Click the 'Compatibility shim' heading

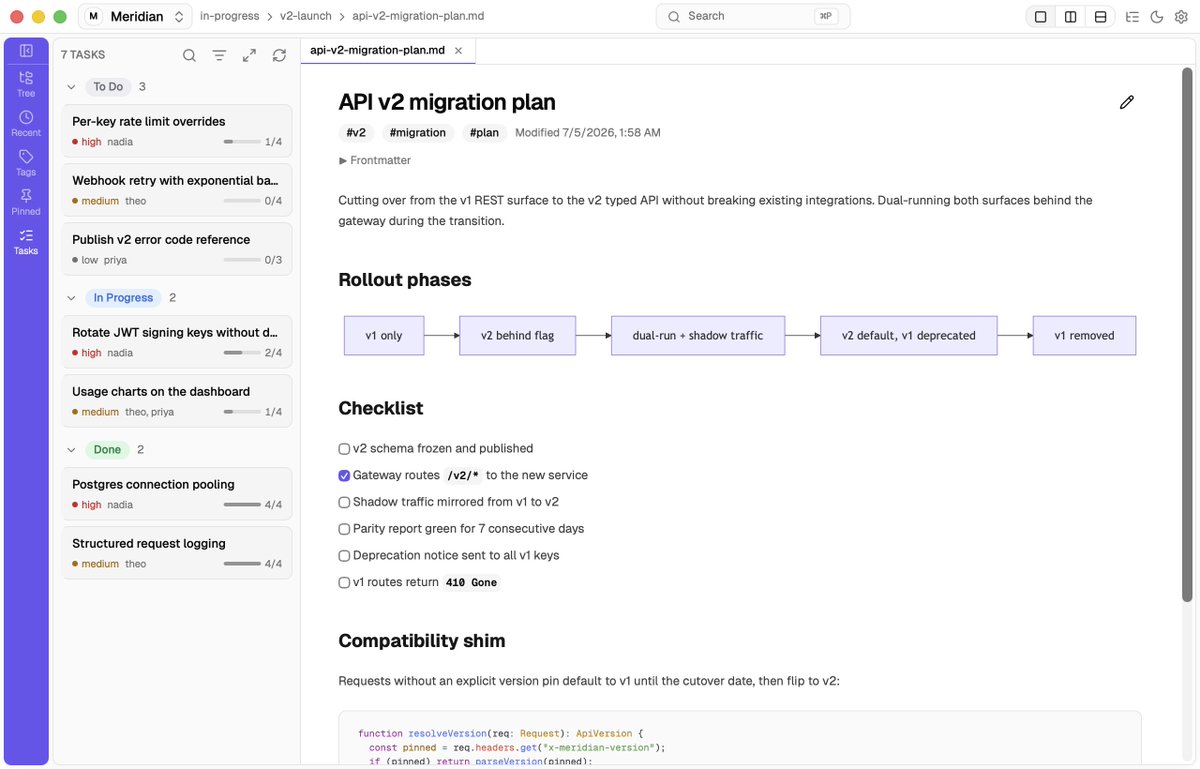(422, 641)
